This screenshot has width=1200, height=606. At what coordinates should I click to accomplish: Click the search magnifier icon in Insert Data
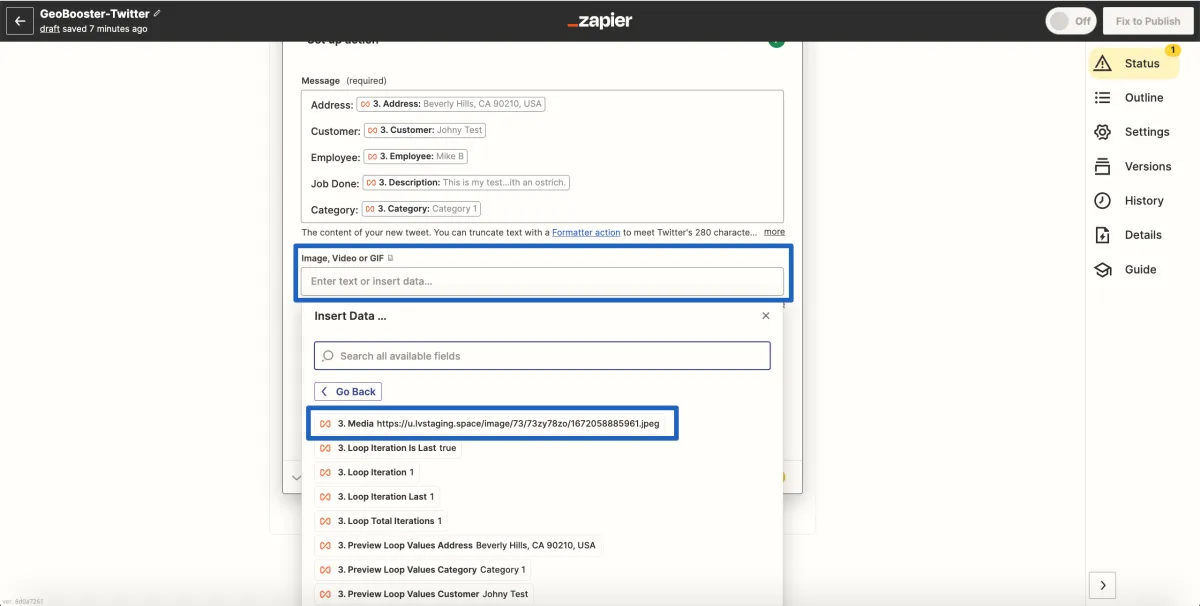pos(328,356)
